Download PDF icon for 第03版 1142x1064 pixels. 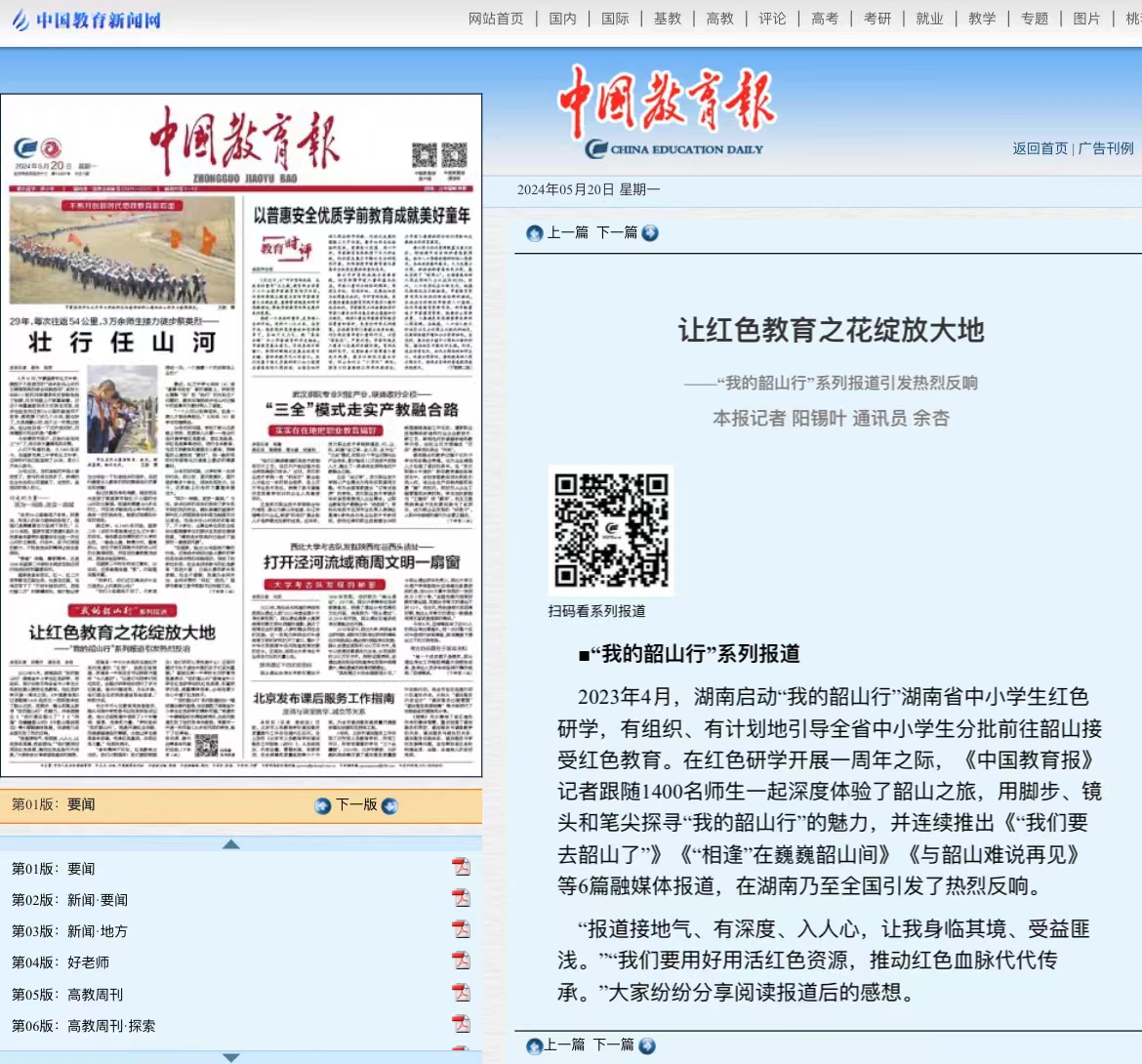point(461,930)
